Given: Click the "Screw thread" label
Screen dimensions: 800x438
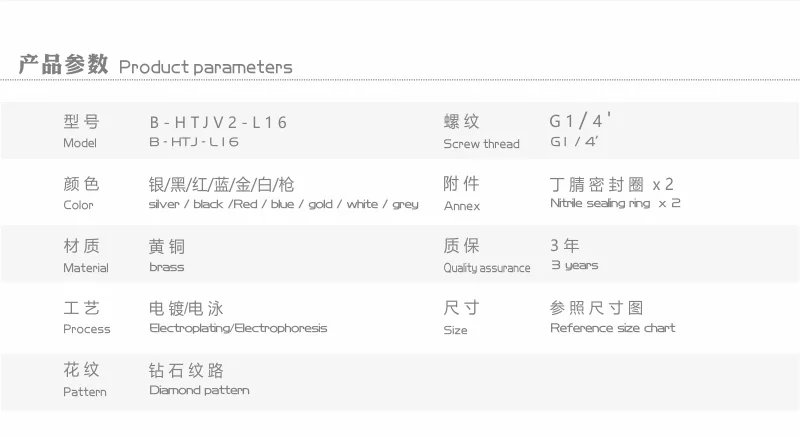Looking at the screenshot, I should click(481, 144).
